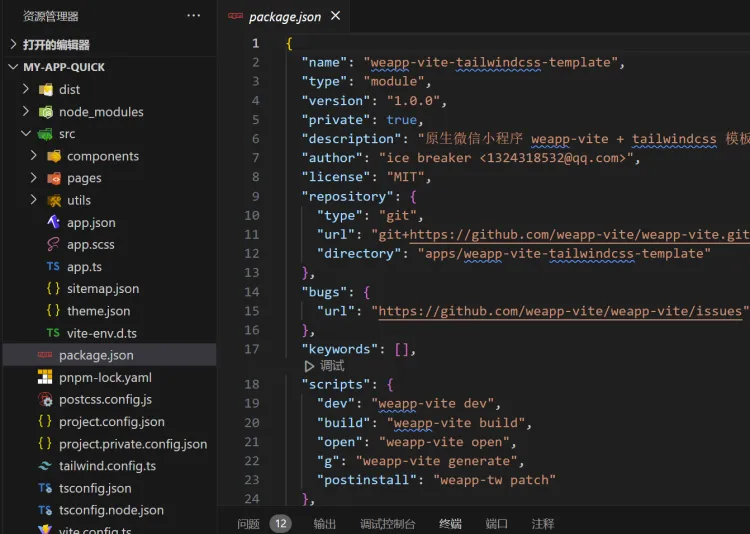Open app.ts file
Image resolution: width=750 pixels, height=534 pixels.
pyautogui.click(x=84, y=267)
